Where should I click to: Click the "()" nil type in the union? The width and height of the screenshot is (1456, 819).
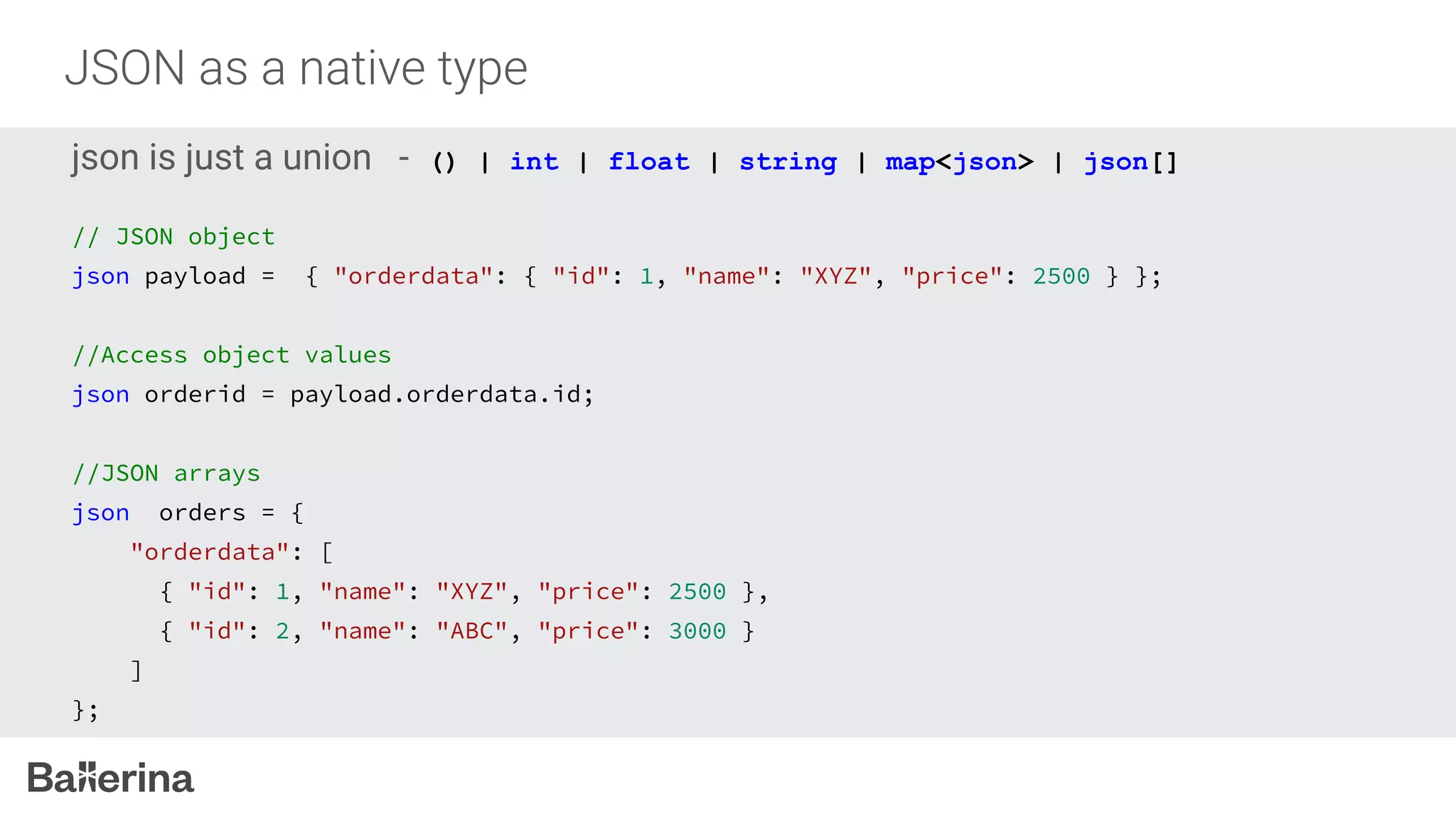(444, 163)
